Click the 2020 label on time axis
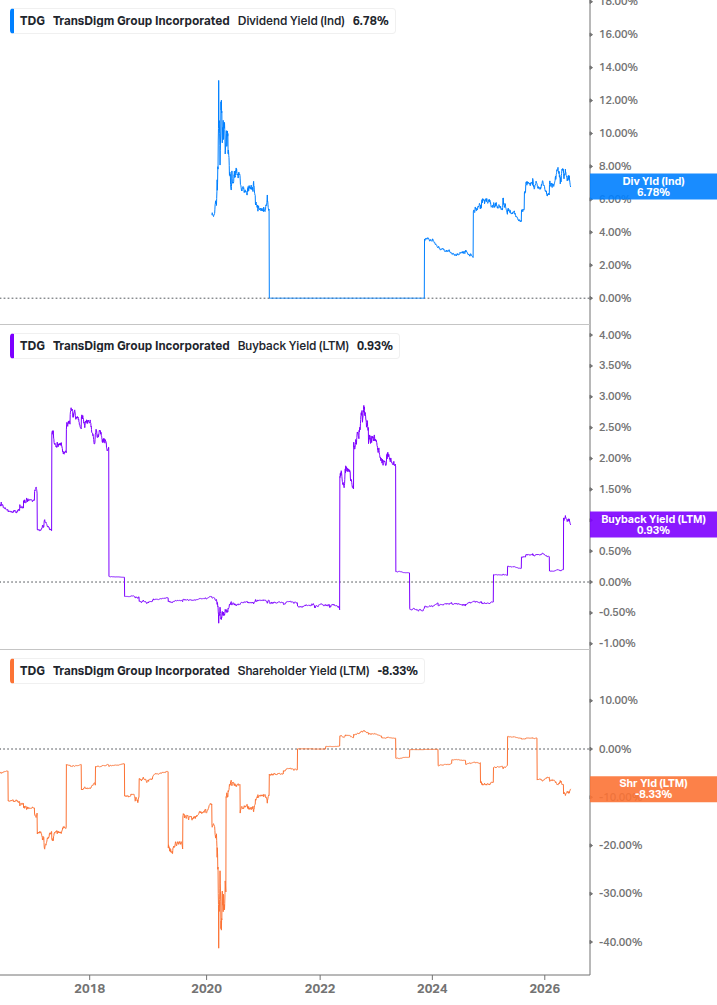This screenshot has width=717, height=1005. click(206, 988)
